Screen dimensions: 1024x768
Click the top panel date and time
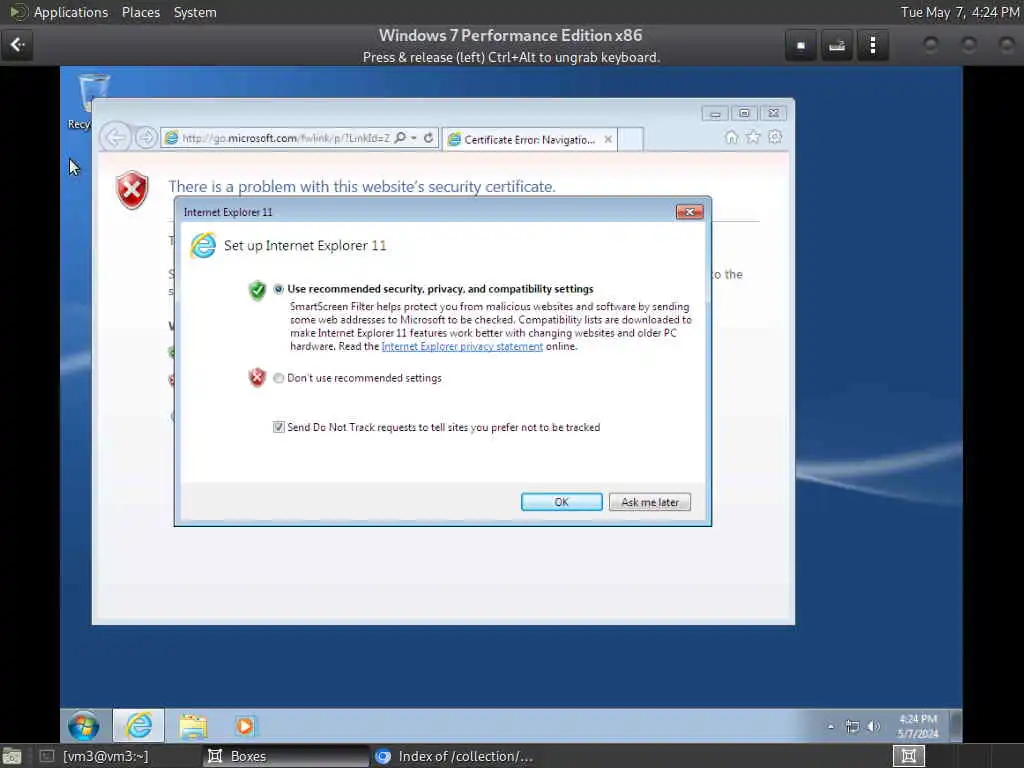click(x=959, y=12)
